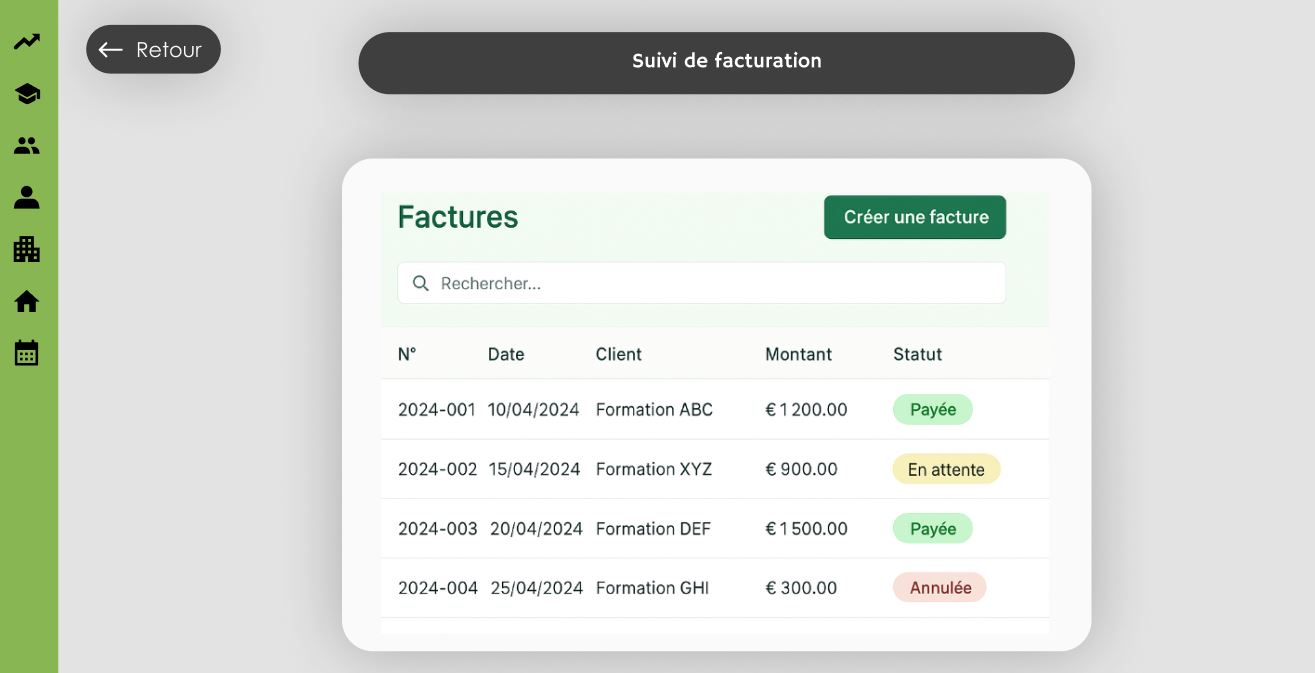This screenshot has width=1315, height=673.
Task: Go to the home icon in sidebar
Action: point(27,301)
